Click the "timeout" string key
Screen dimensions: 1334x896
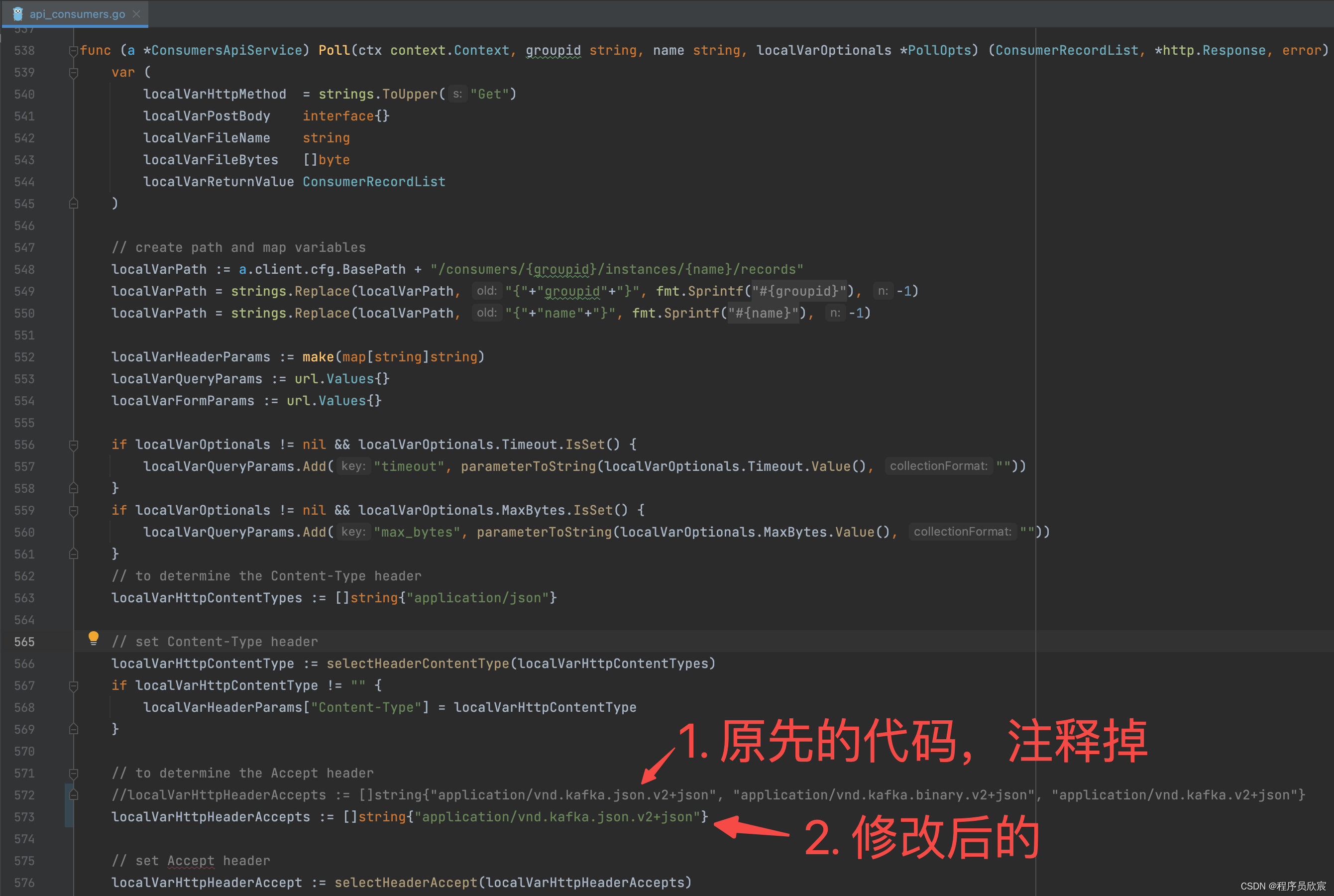click(x=409, y=466)
